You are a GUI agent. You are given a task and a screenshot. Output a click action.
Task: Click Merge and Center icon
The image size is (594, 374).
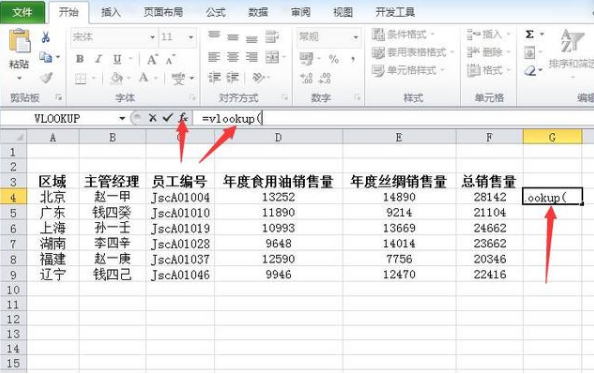[272, 57]
